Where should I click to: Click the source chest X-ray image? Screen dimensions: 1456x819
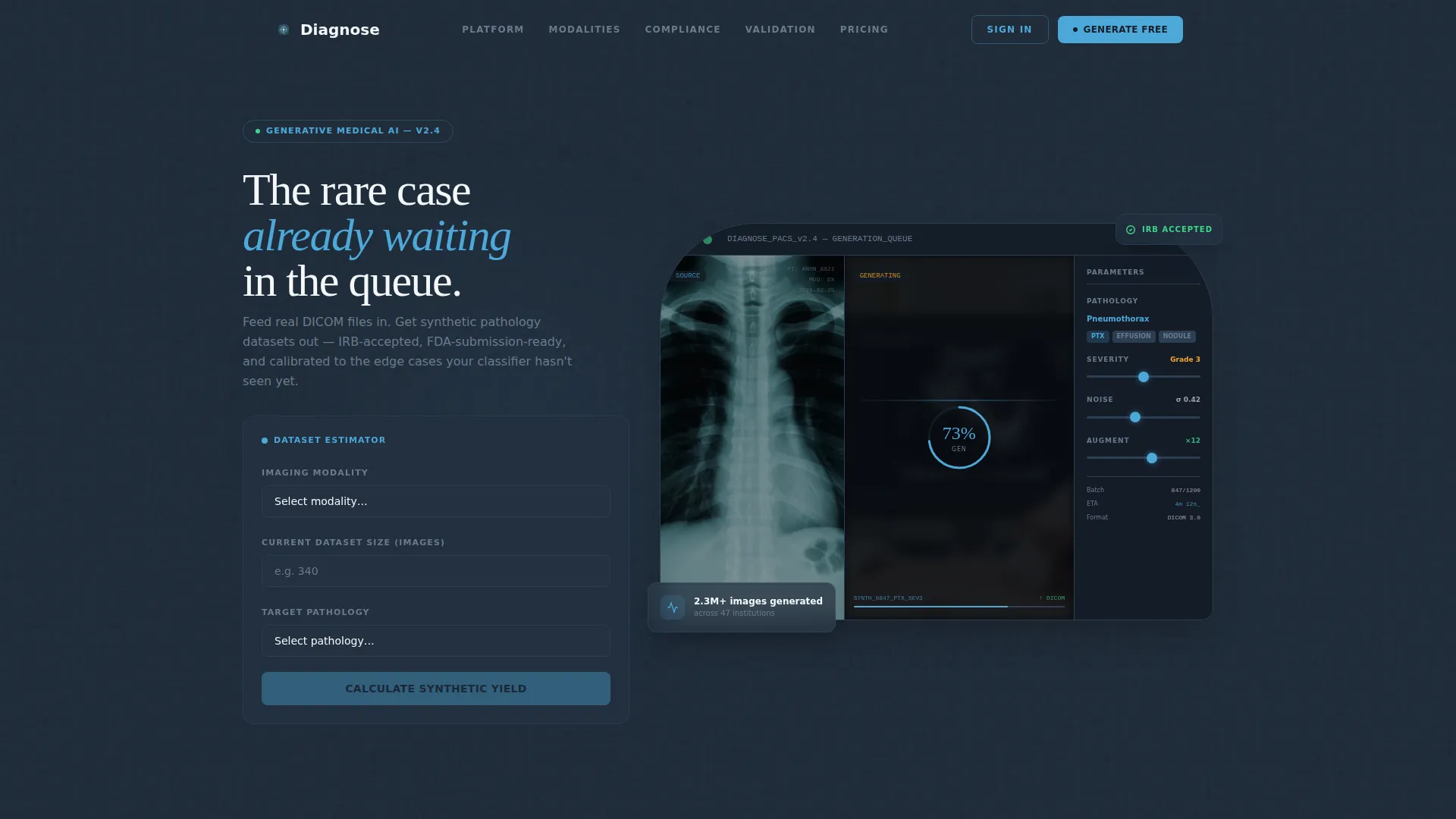coord(752,438)
